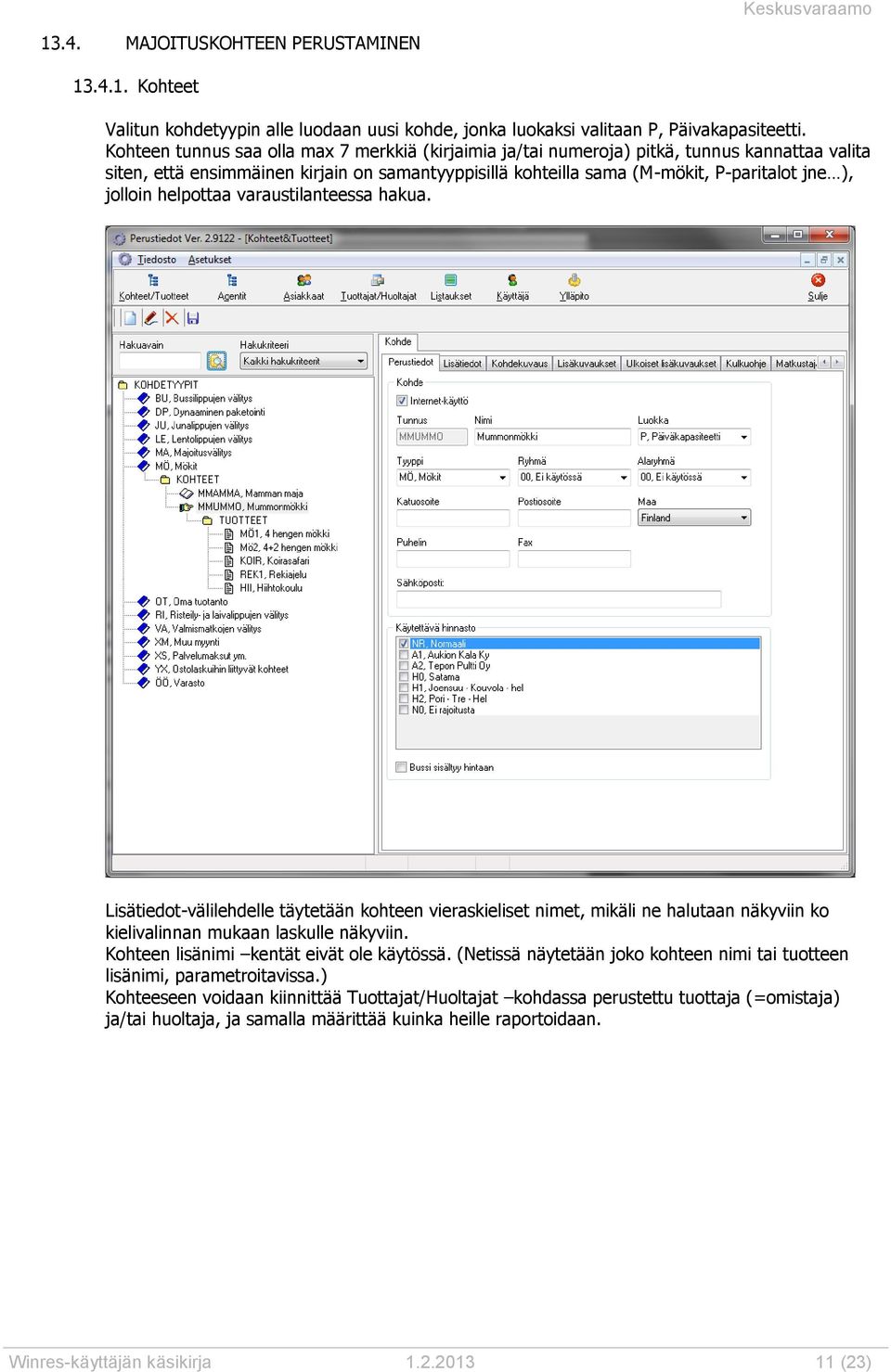
Task: Open the Asiakkaat customers icon
Action: pos(303,280)
